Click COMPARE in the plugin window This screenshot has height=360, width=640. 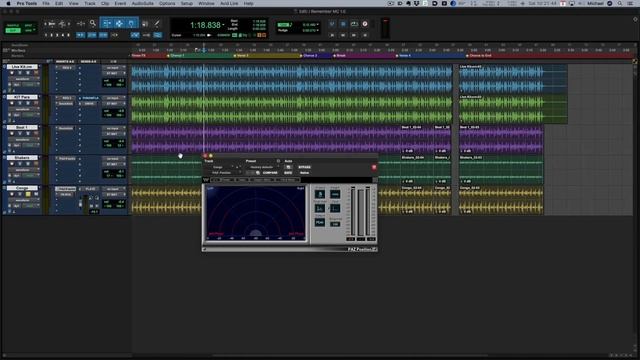[x=270, y=173]
